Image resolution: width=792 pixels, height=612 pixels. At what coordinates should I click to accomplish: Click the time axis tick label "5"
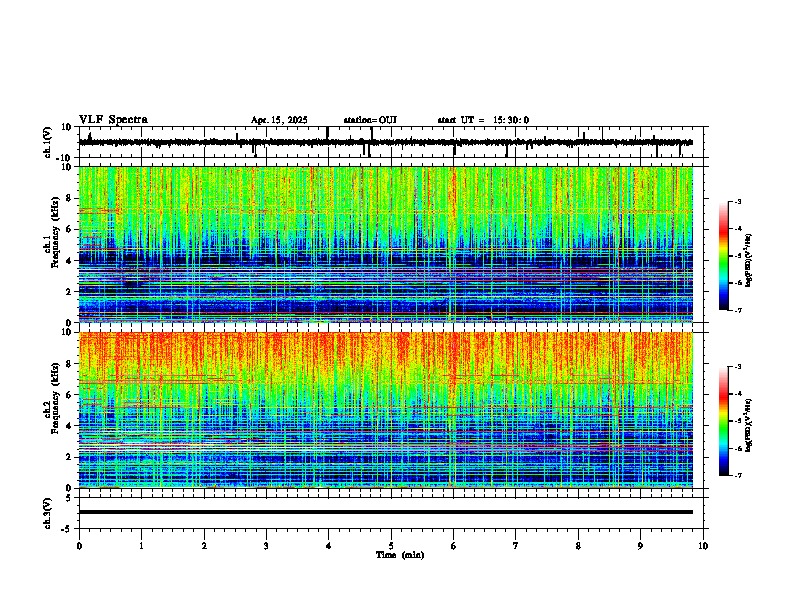[x=391, y=546]
